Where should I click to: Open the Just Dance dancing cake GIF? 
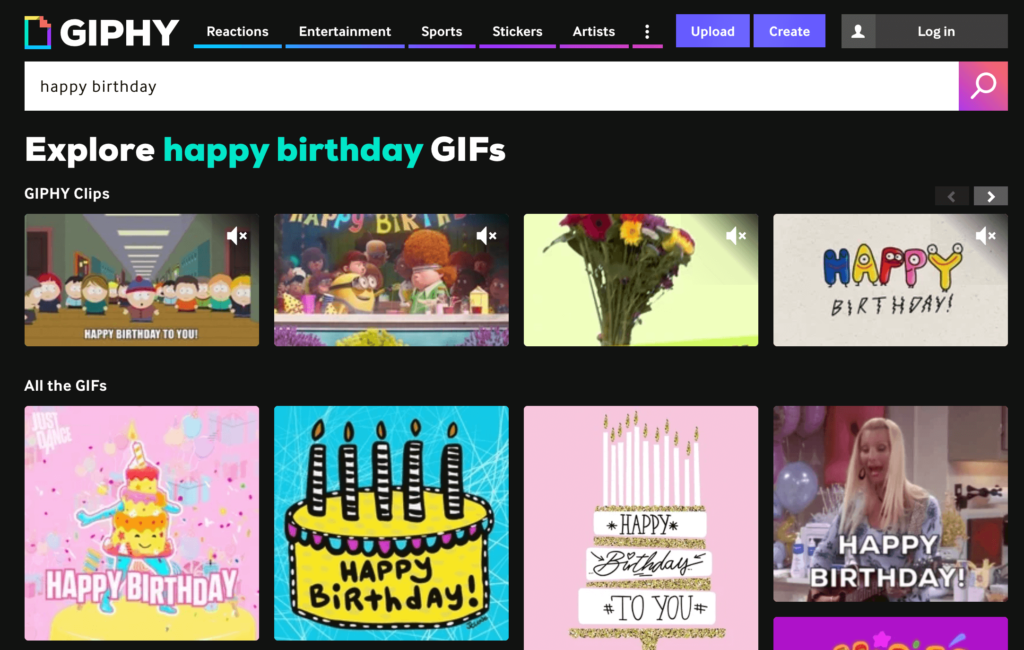click(142, 523)
